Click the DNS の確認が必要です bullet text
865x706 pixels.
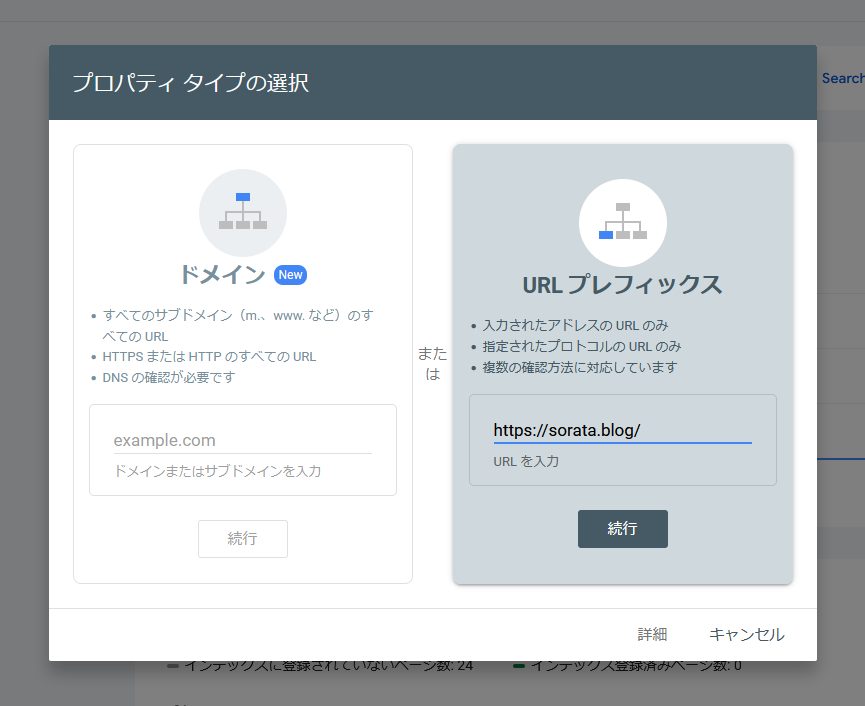click(x=169, y=377)
